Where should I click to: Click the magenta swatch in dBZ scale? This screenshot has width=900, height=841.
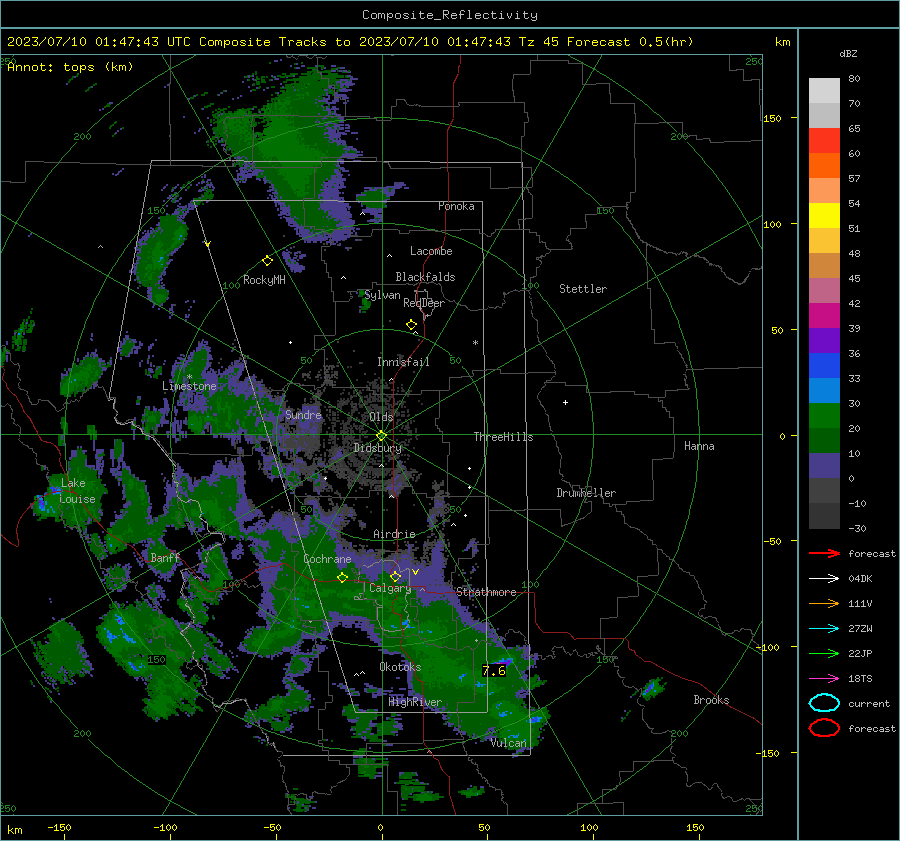(824, 316)
